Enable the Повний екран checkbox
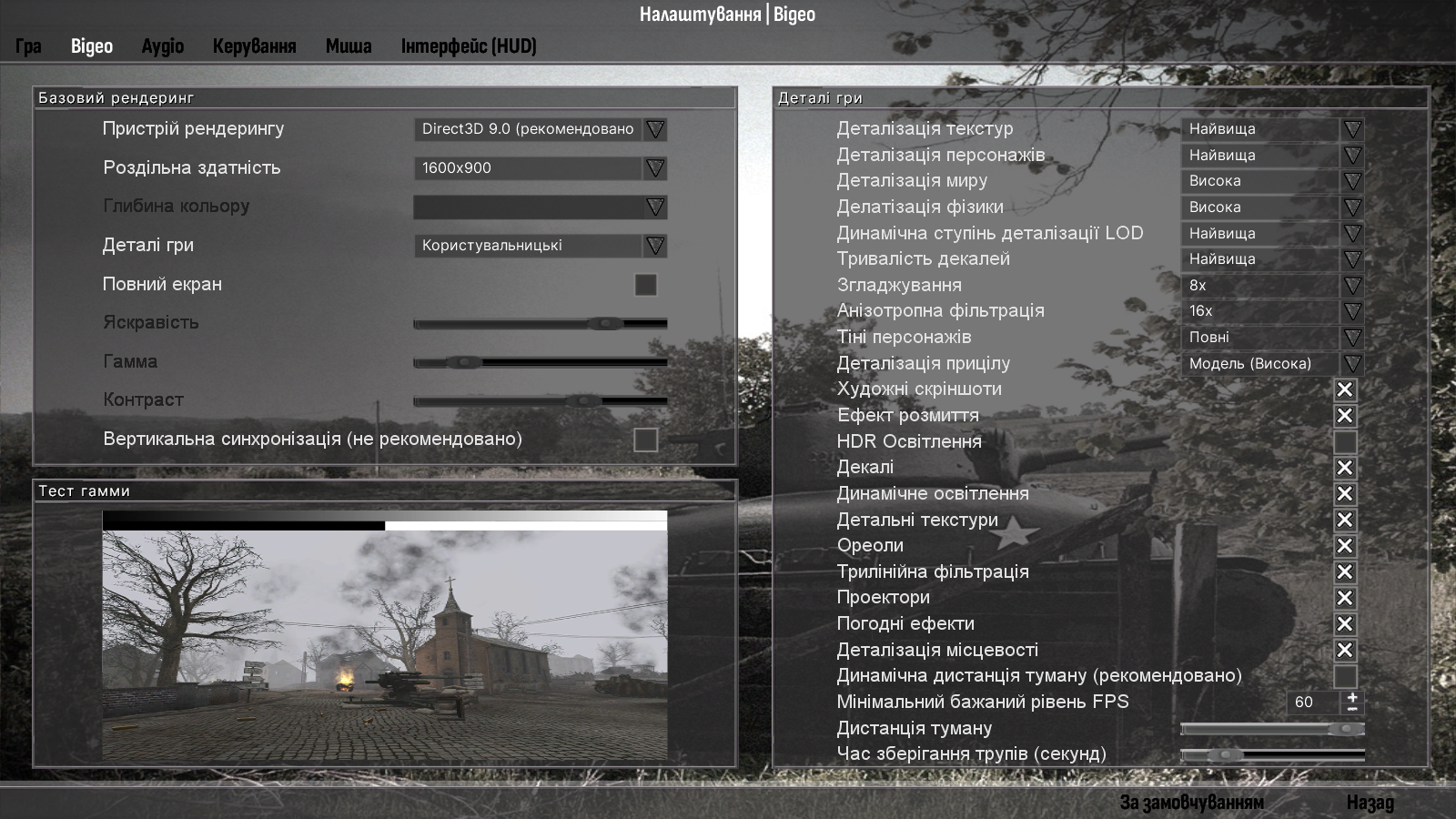Viewport: 1456px width, 819px height. 646,285
